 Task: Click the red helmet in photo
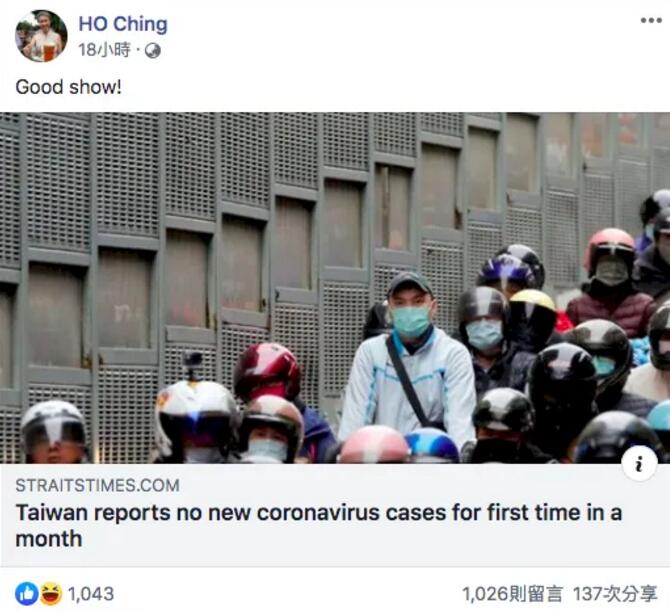(x=267, y=372)
